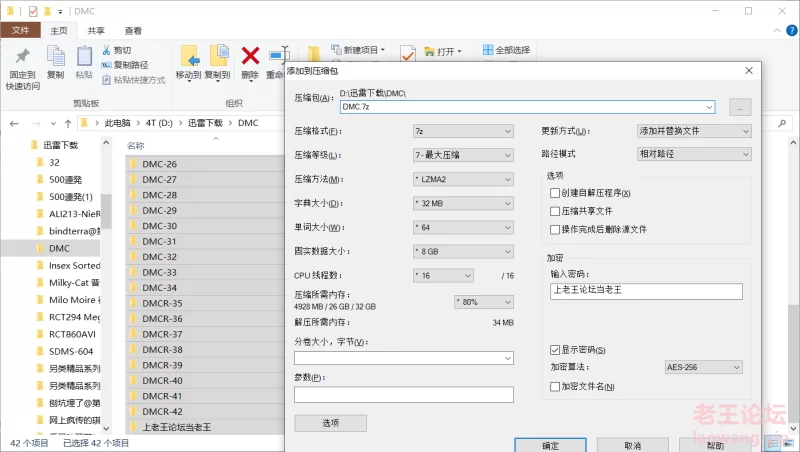This screenshot has width=800, height=452.
Task: Click the 复制 copy icon in ribbon
Action: (55, 58)
